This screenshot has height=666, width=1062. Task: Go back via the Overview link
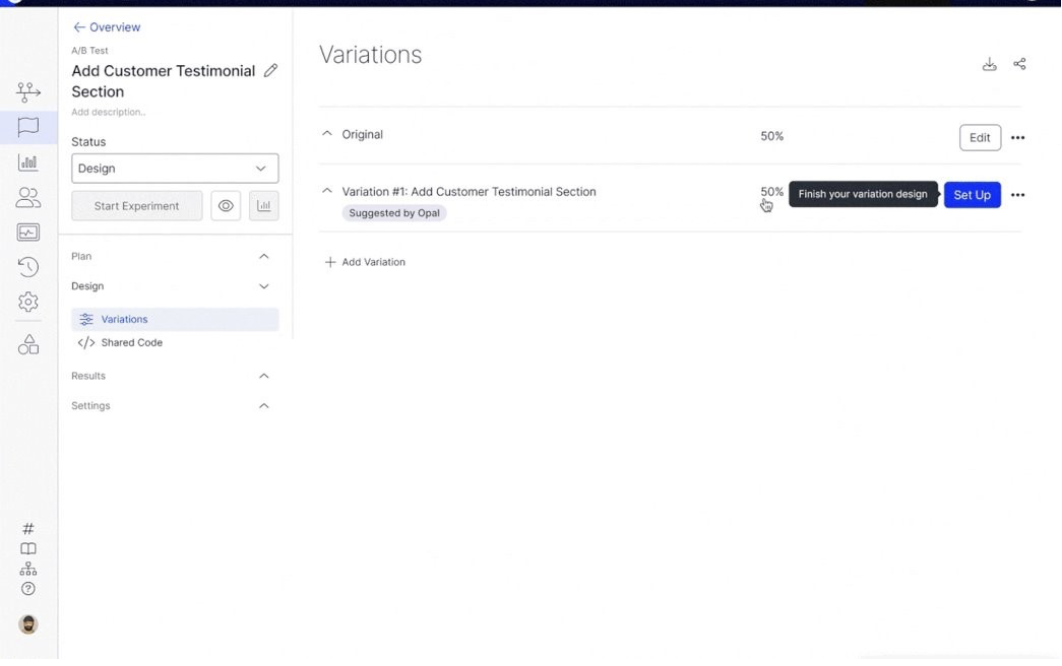coord(105,27)
